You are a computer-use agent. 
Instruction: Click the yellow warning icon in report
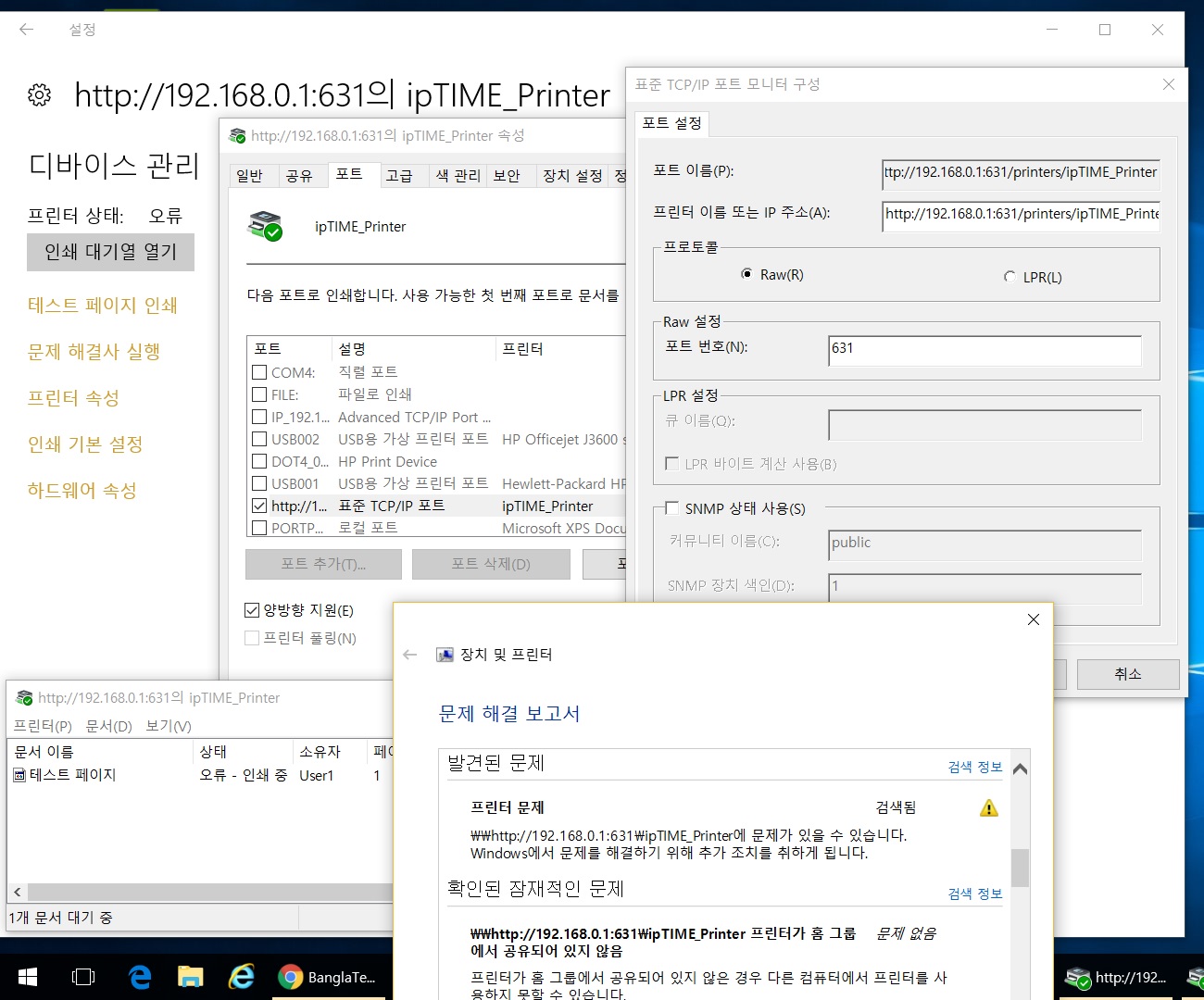click(989, 808)
